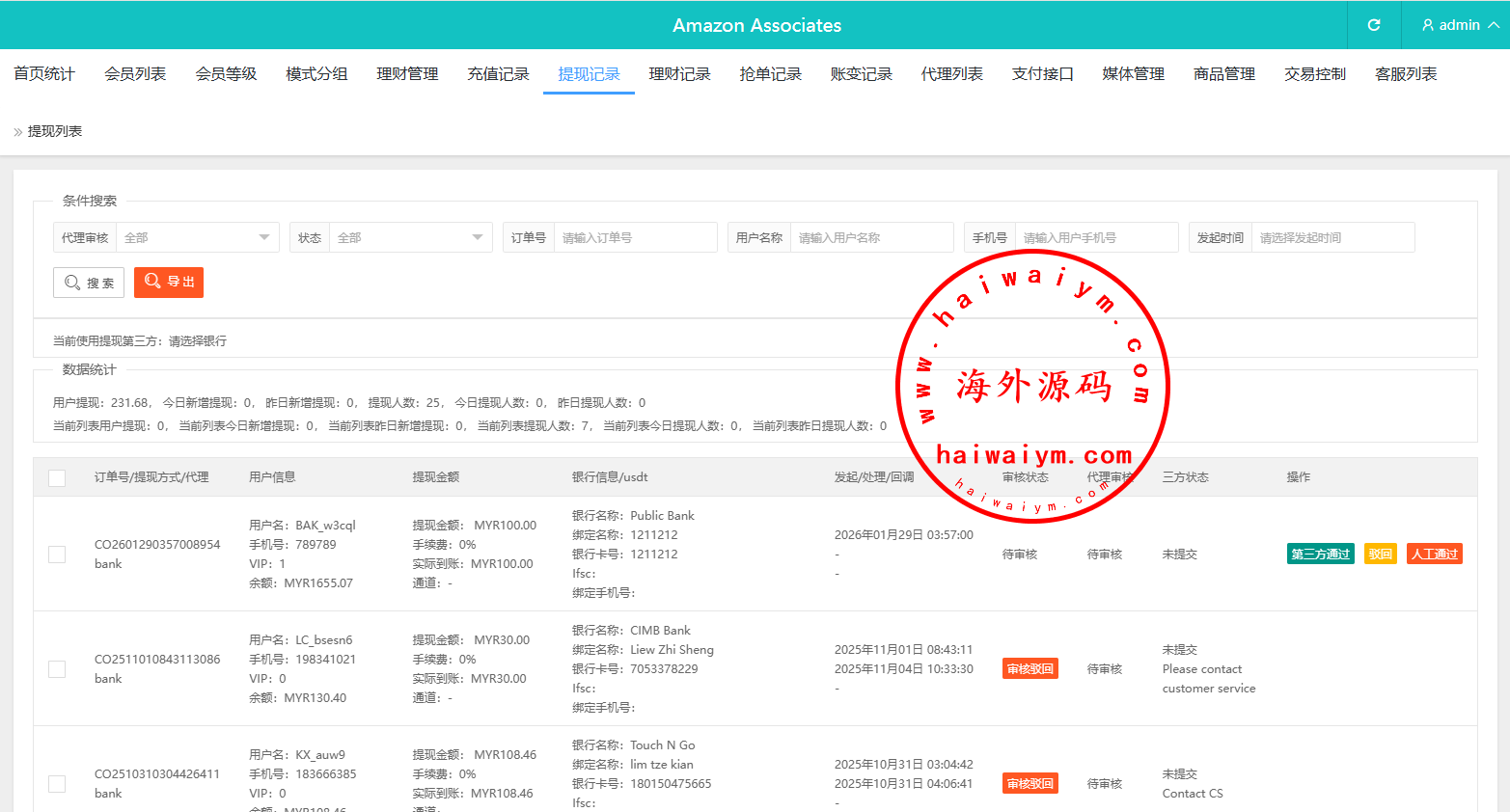Go to the 支付接口 menu item

point(1042,74)
